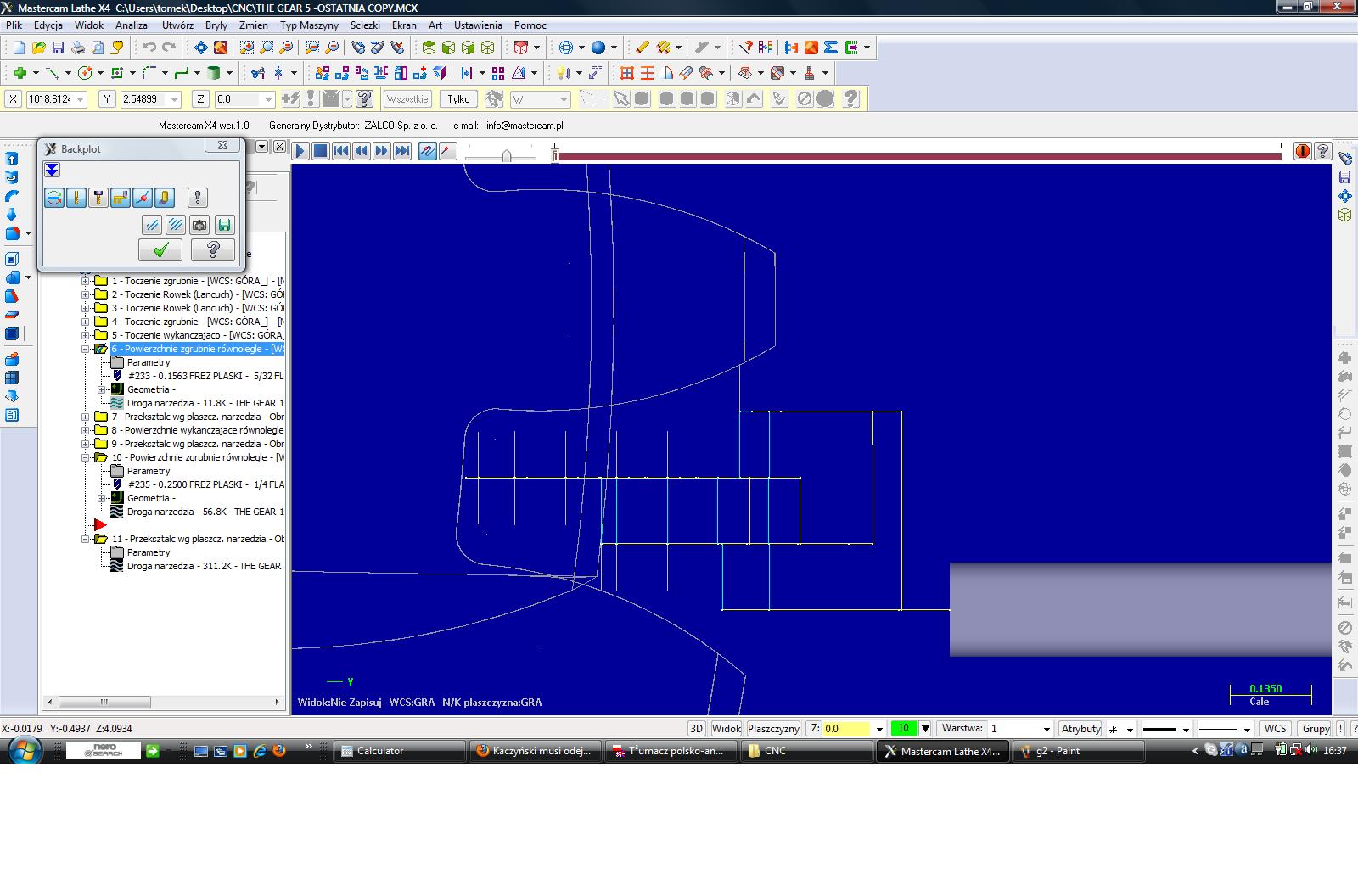
Task: Collapse operation 10 - Powierzchnie zgrubnie równolegle
Action: point(86,457)
